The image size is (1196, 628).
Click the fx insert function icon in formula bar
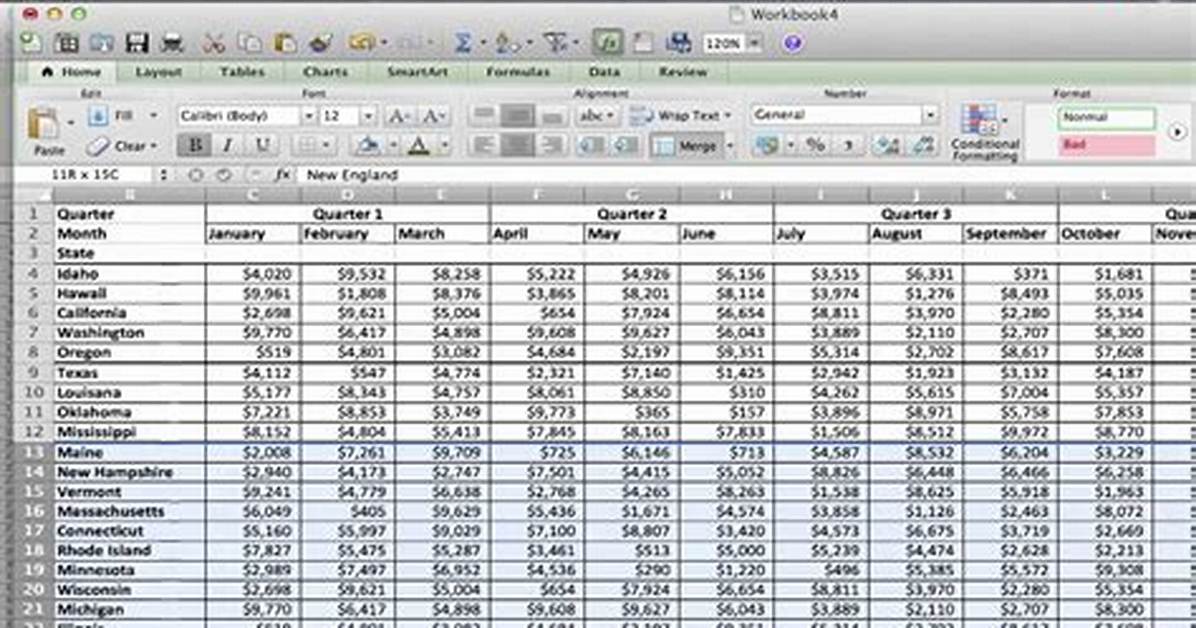282,175
